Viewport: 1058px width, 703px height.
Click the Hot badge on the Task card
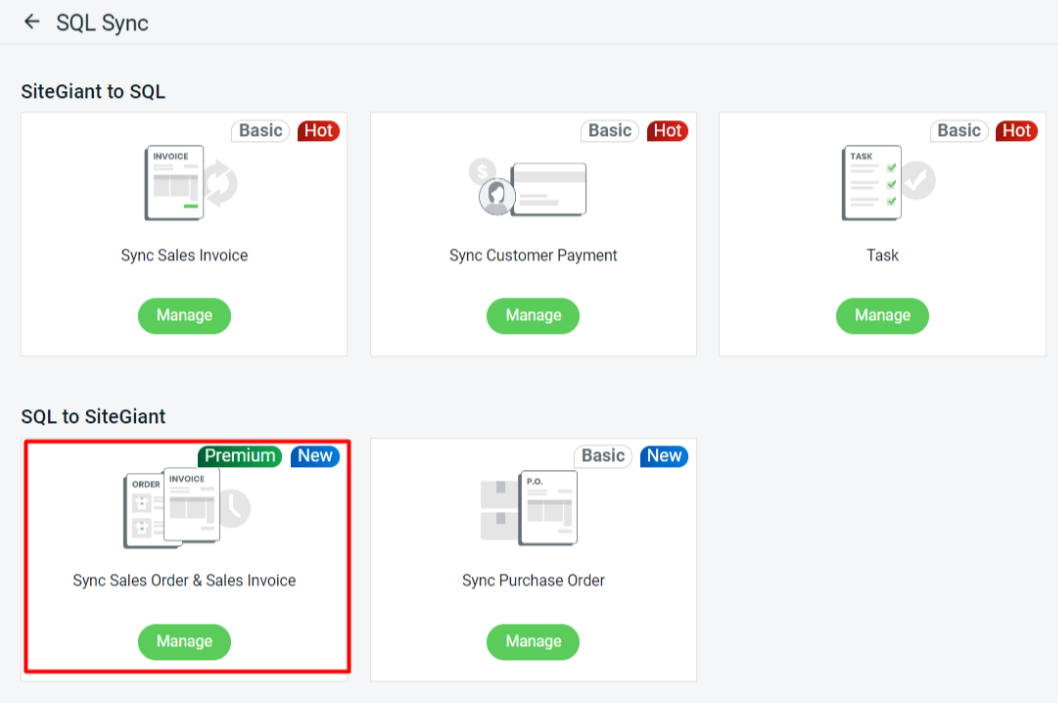[x=1016, y=130]
